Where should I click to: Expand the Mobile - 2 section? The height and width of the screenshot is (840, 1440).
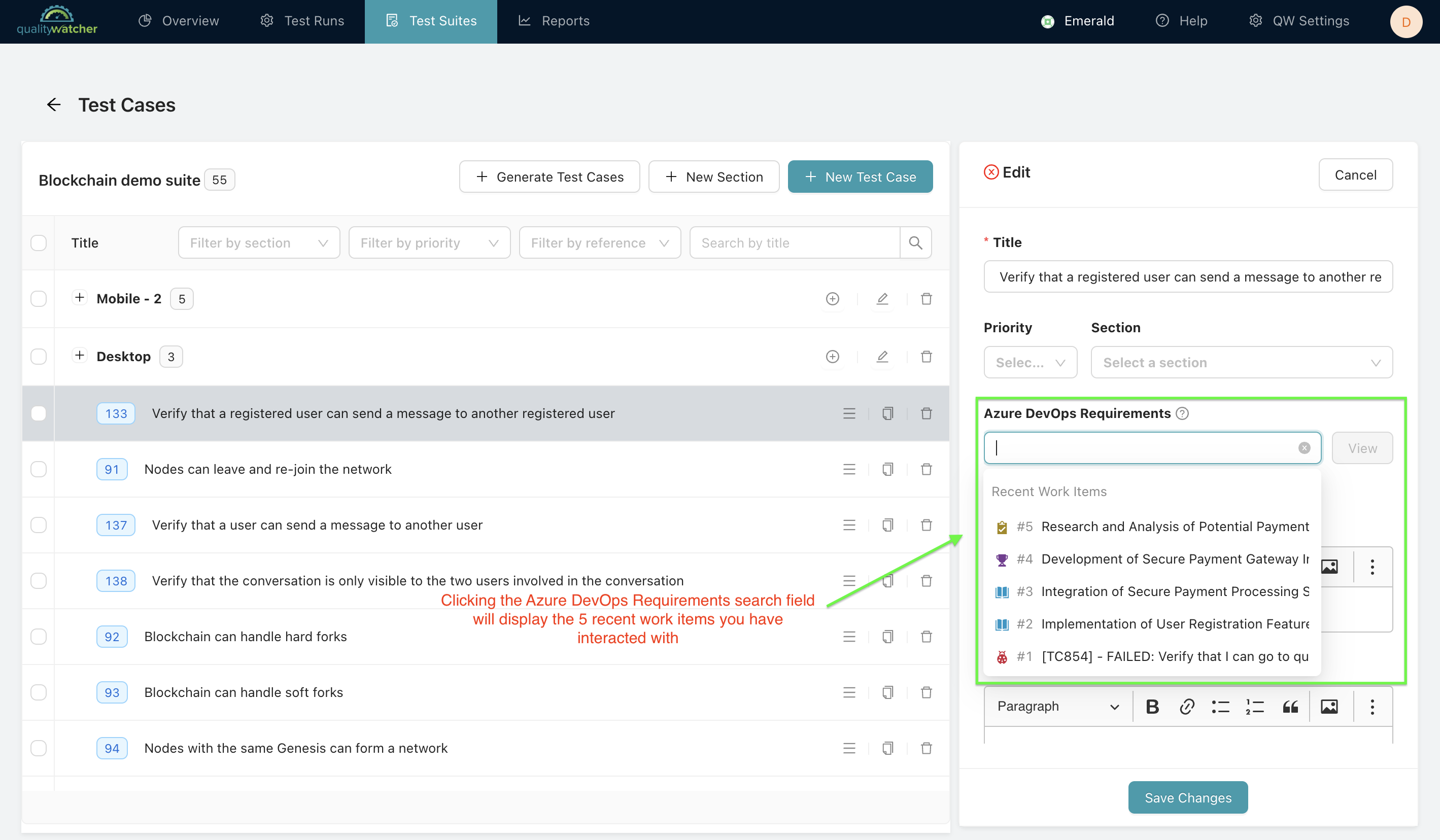80,298
